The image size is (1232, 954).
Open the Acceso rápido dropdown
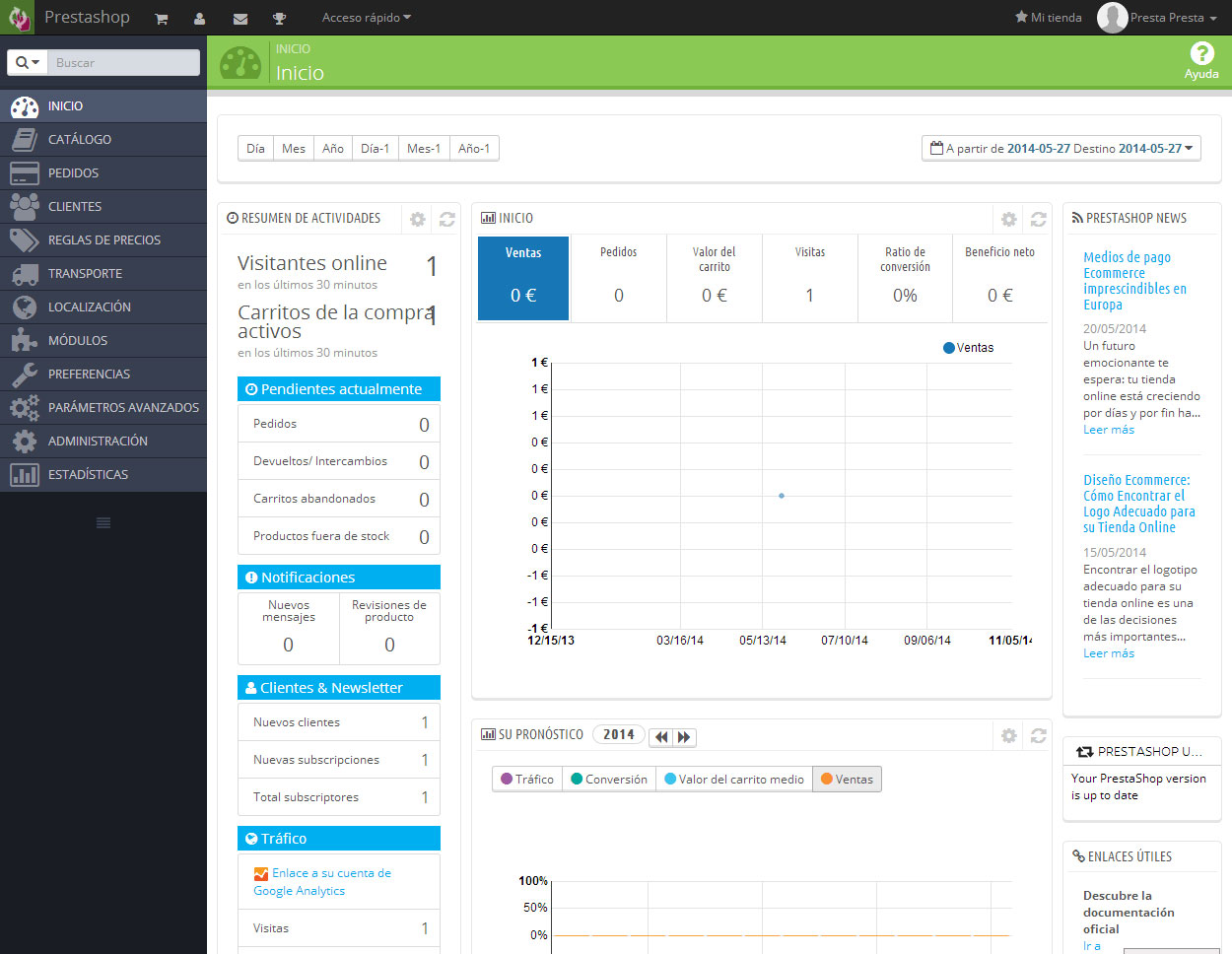coord(367,18)
